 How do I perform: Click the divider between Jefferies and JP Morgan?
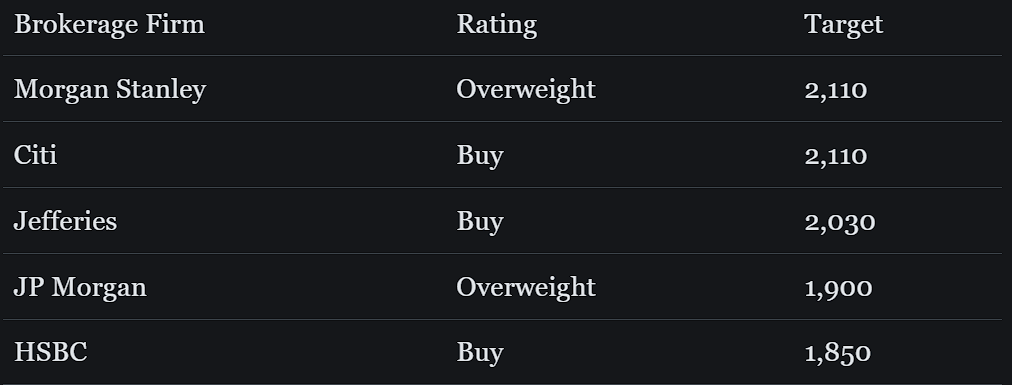502,253
